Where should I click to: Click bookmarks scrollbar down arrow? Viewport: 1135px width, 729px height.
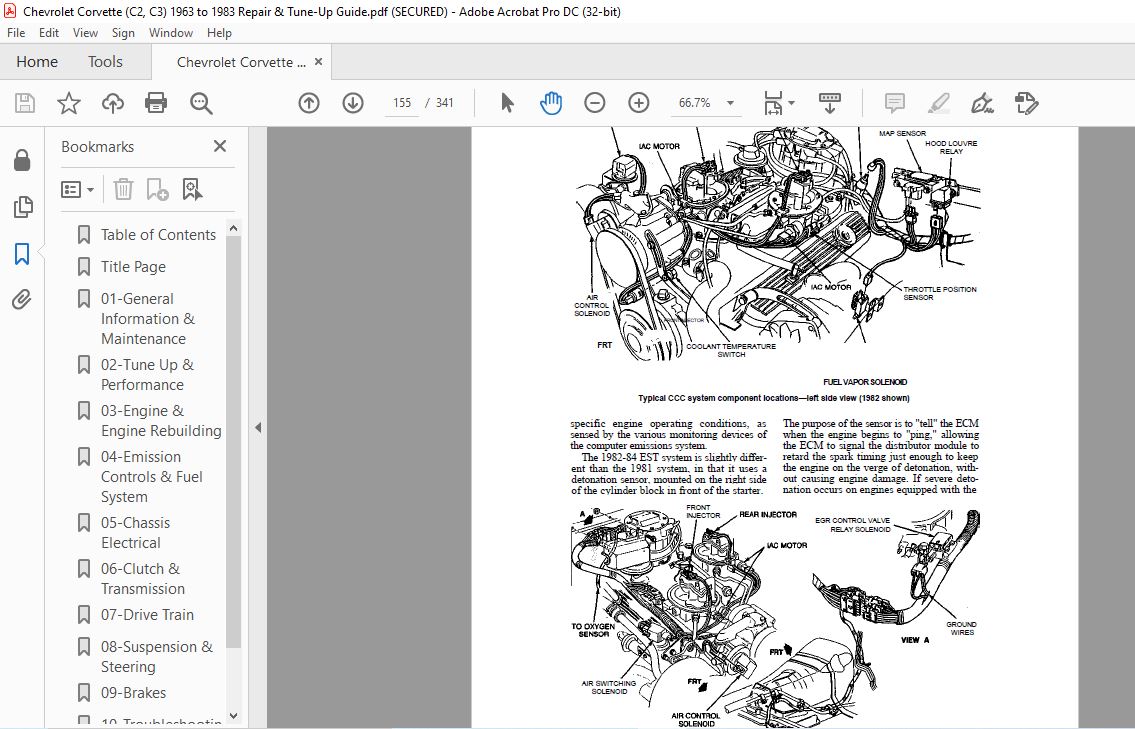233,716
